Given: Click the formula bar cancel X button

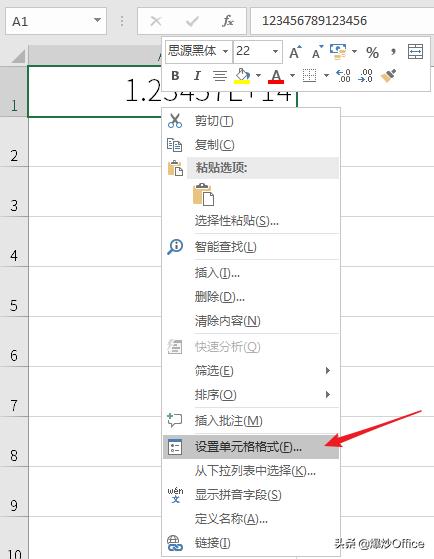Looking at the screenshot, I should (156, 21).
